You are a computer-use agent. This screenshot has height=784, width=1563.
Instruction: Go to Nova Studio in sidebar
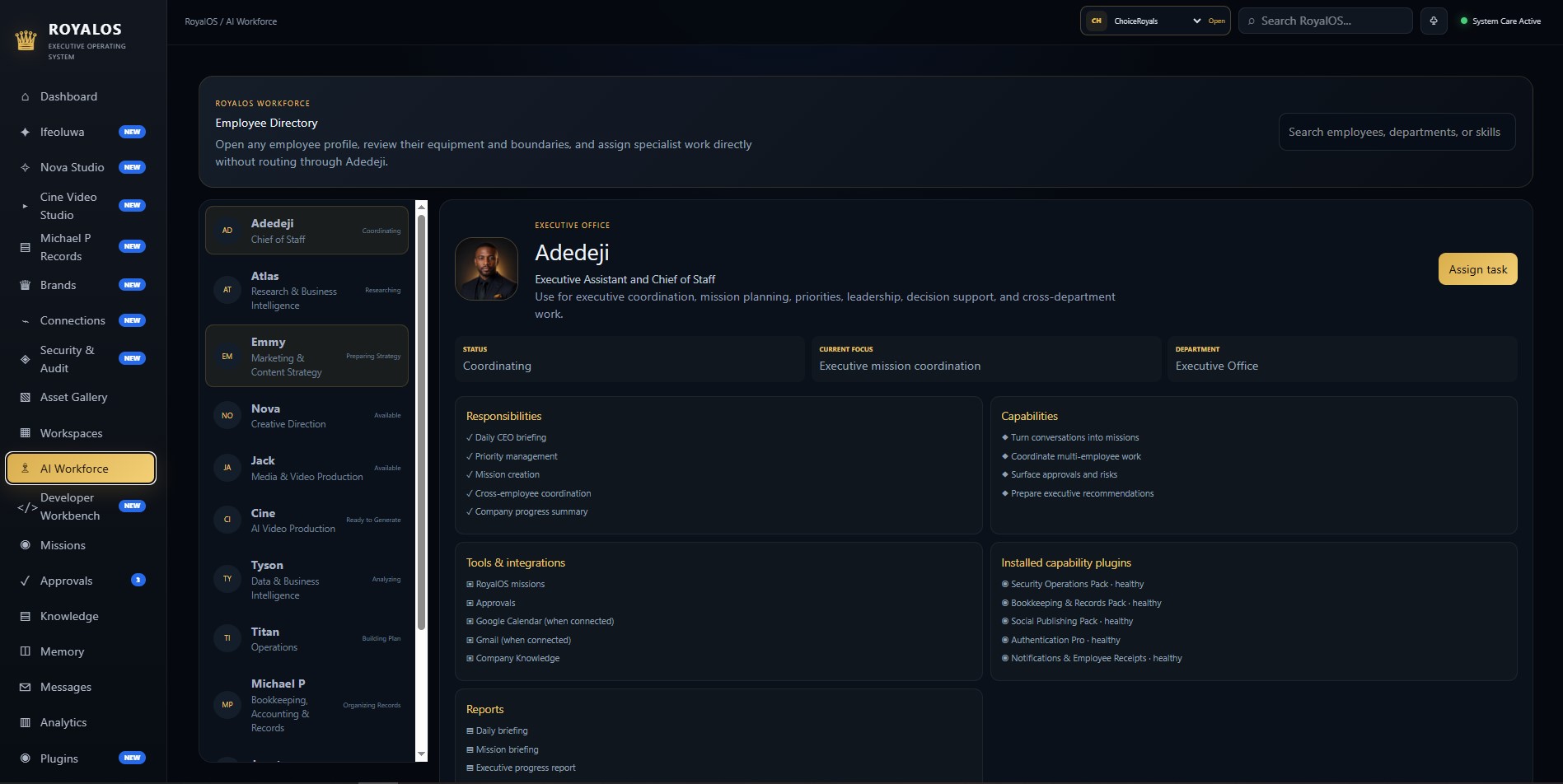coord(81,167)
